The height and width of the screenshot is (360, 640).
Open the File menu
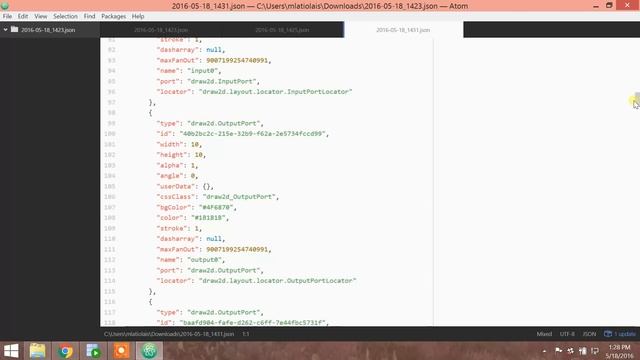click(7, 16)
